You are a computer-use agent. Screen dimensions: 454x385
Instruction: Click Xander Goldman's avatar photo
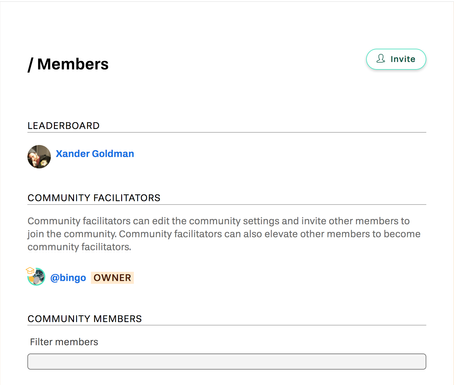pos(39,156)
